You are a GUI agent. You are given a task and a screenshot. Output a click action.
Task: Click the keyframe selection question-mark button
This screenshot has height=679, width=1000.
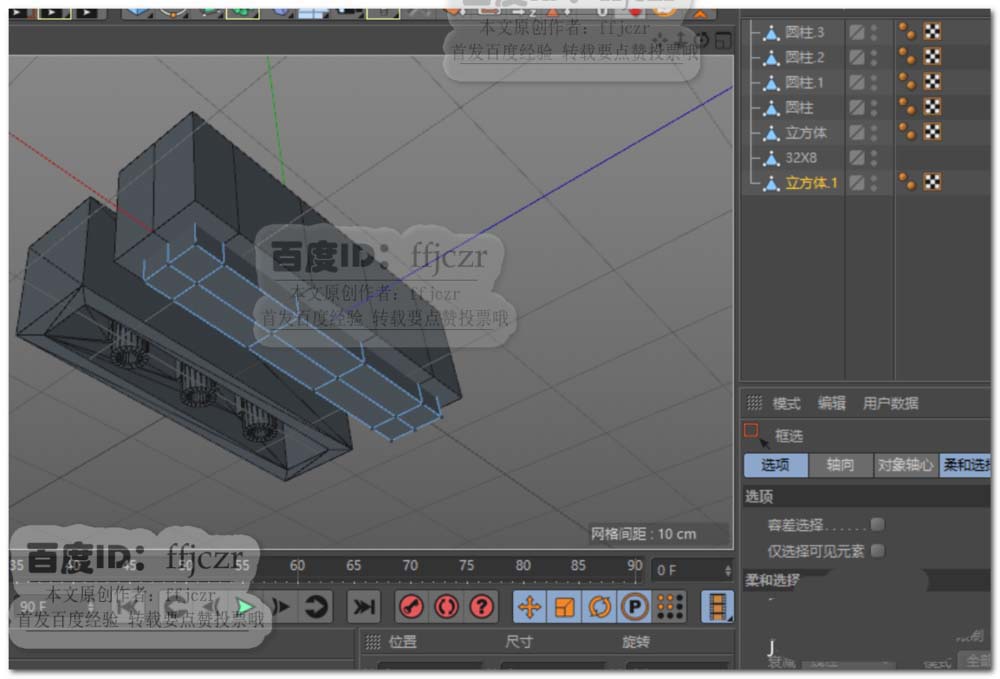pos(482,607)
